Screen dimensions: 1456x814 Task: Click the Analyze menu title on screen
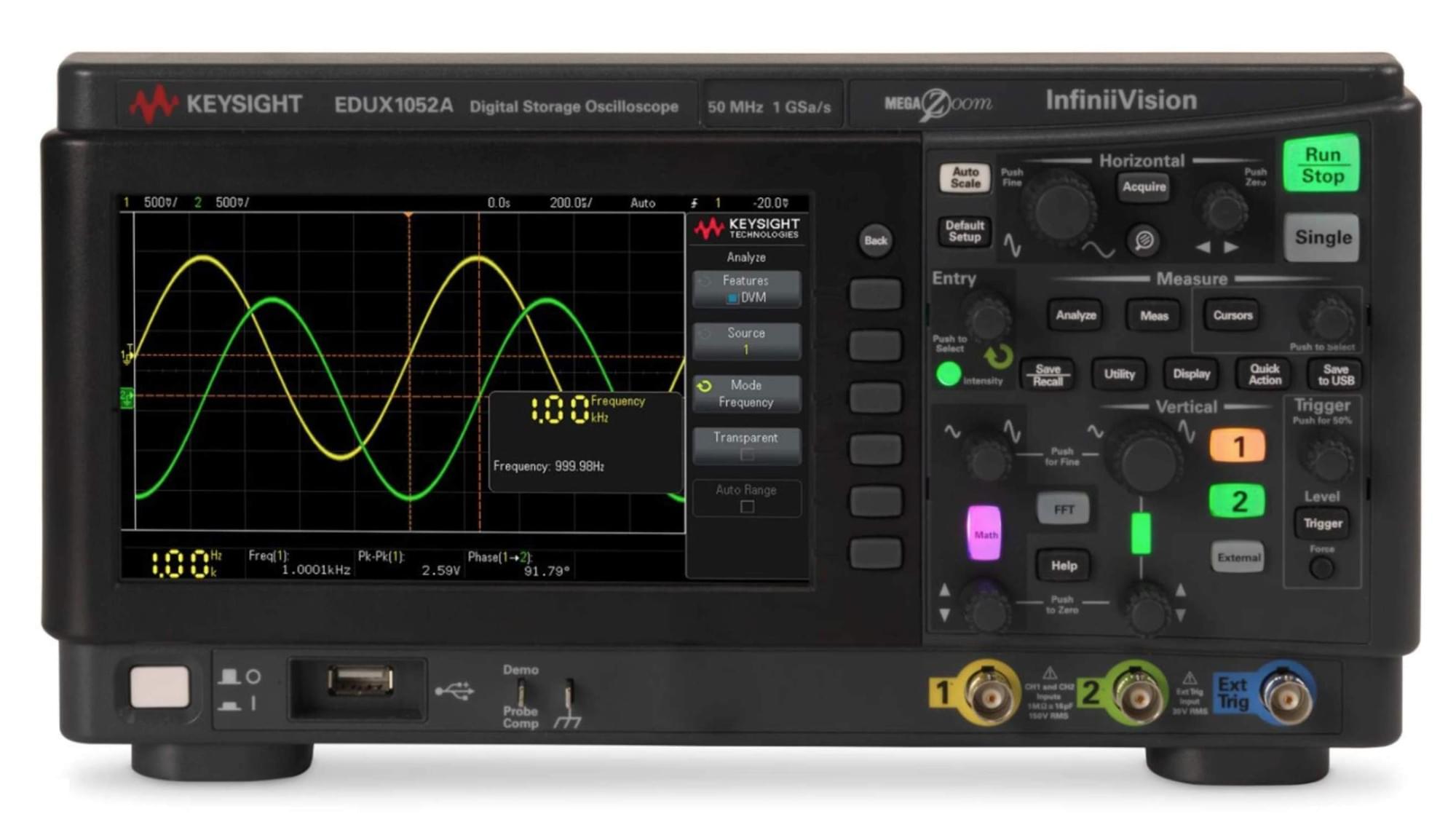[746, 257]
